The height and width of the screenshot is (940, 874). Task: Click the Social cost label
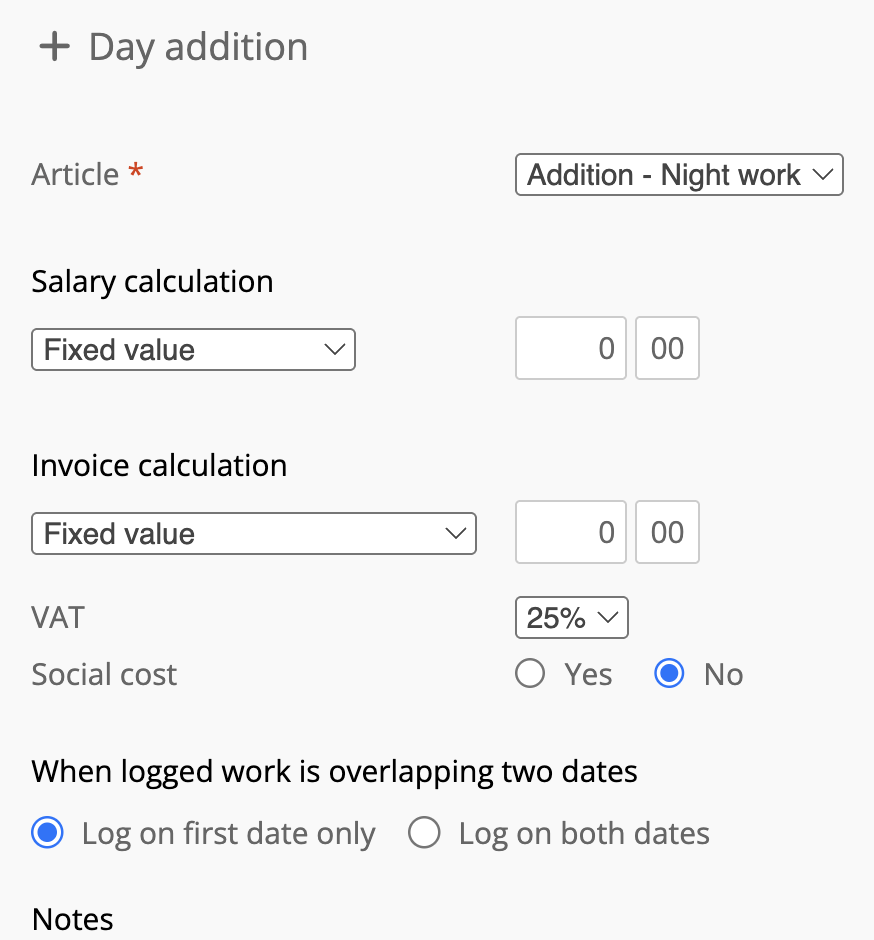coord(104,674)
